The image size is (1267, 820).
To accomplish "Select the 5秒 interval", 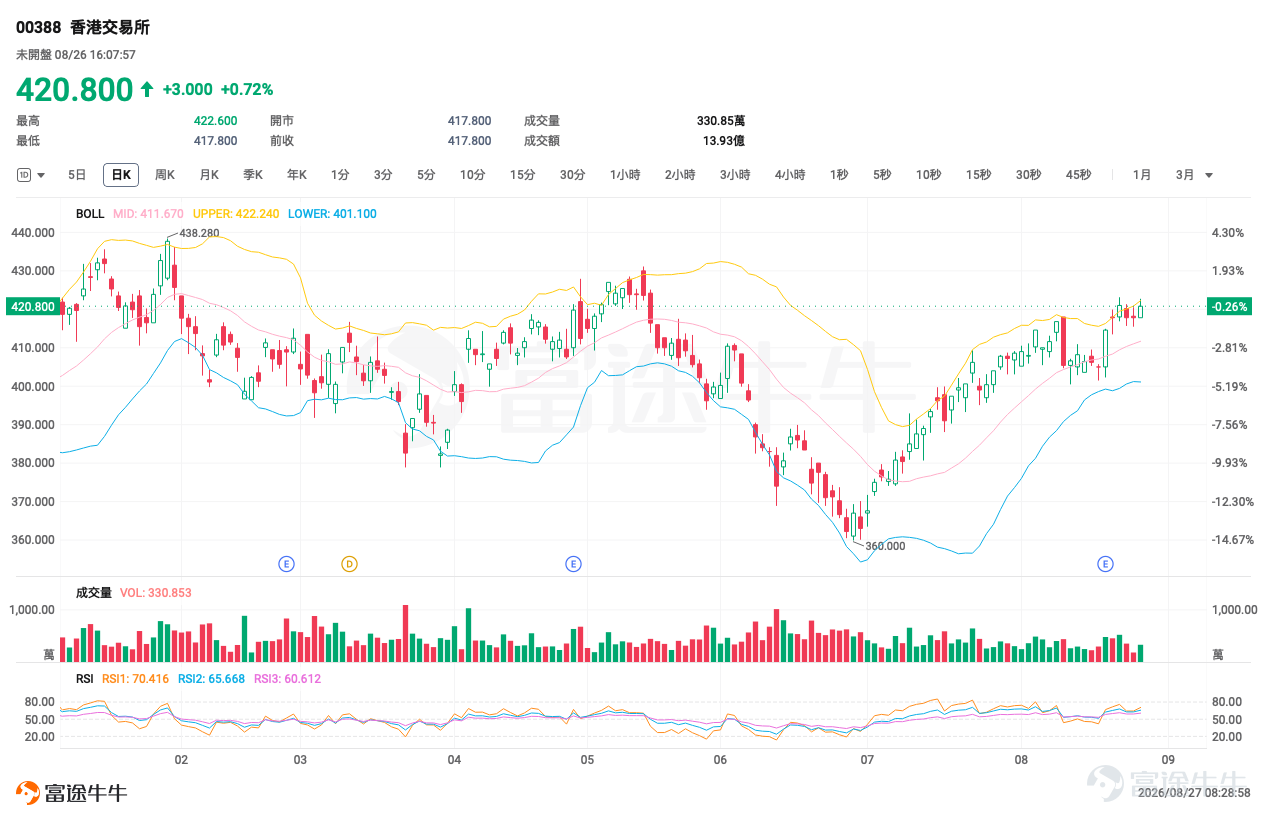I will click(881, 175).
